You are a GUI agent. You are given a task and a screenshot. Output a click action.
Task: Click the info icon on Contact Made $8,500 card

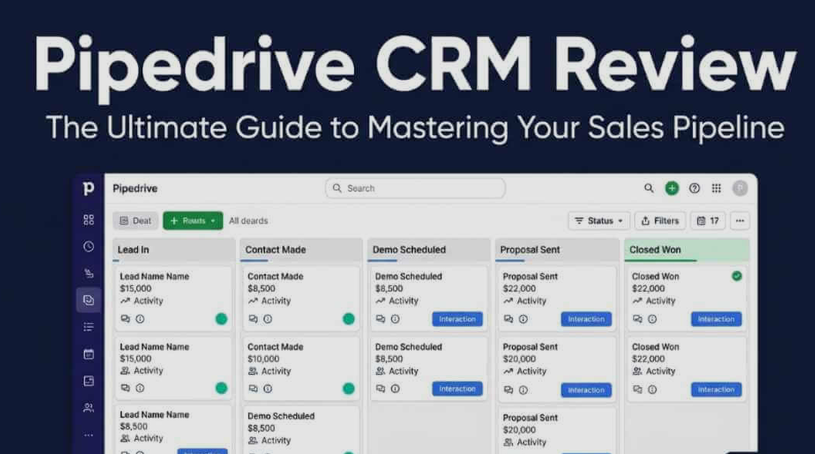coord(268,319)
